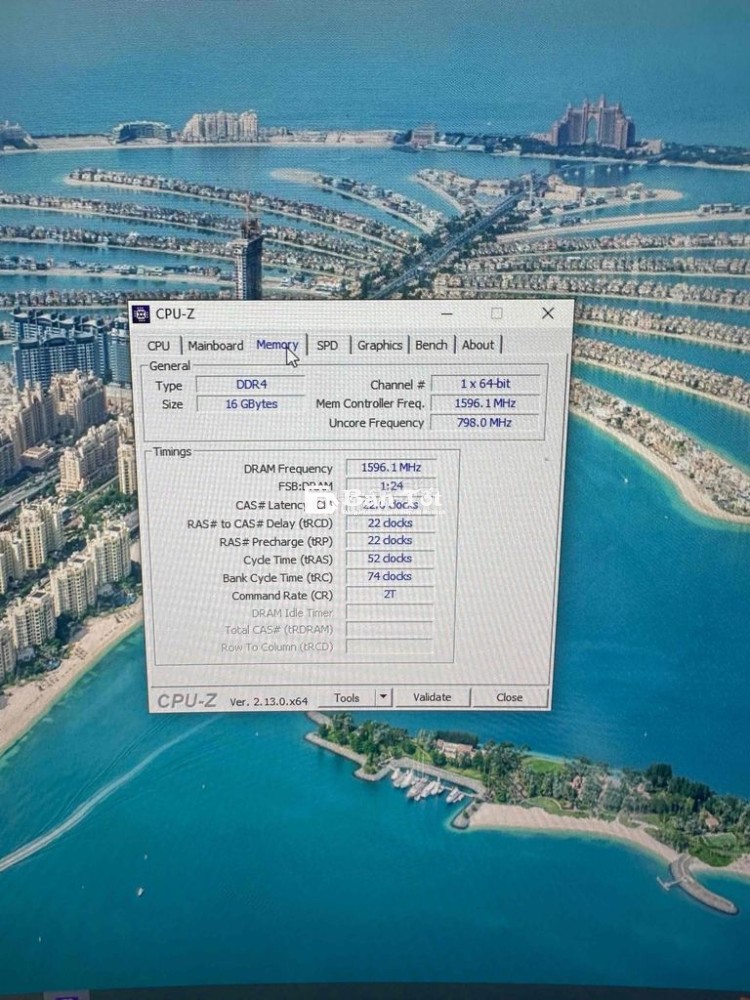Click the empty Total CAS# (tRDRAM) field
The image size is (750, 1000).
390,629
